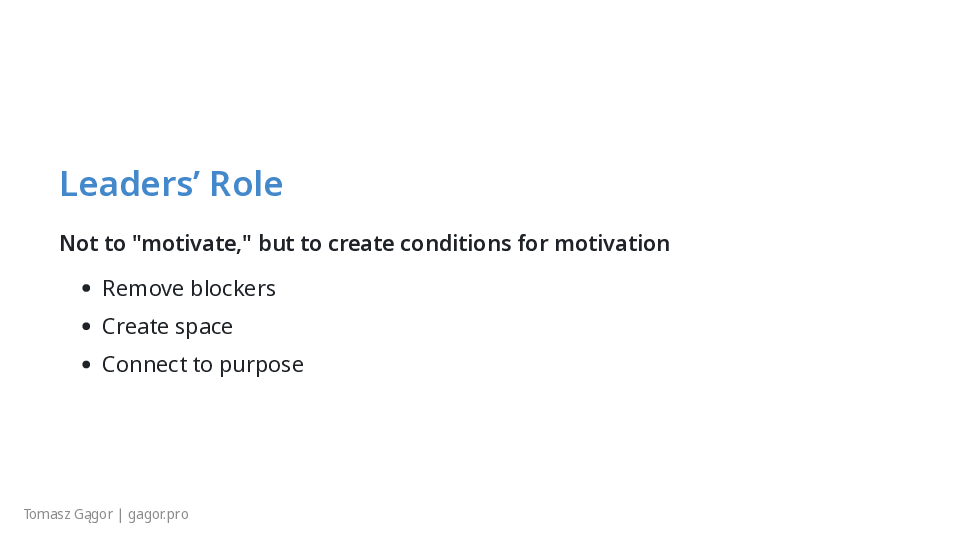
Task: Click the quoted word "motivate," in bold line
Action: click(192, 243)
